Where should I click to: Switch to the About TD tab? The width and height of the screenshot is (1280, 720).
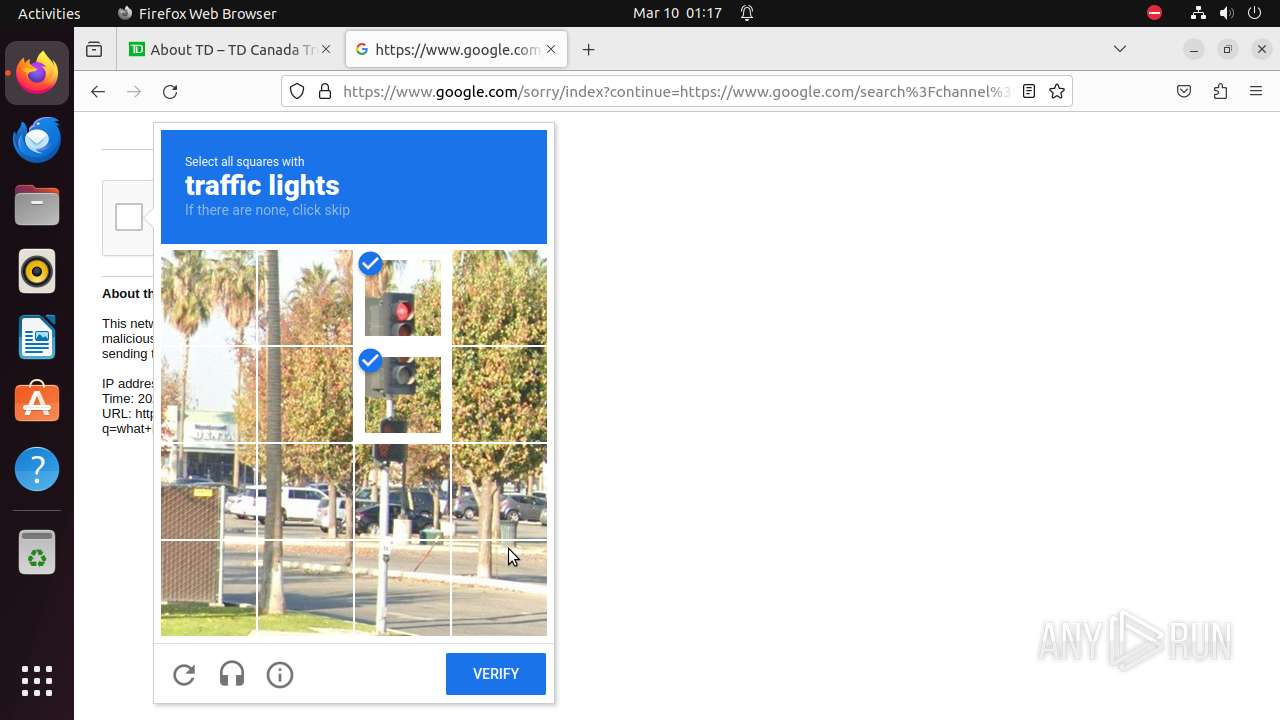pyautogui.click(x=230, y=49)
